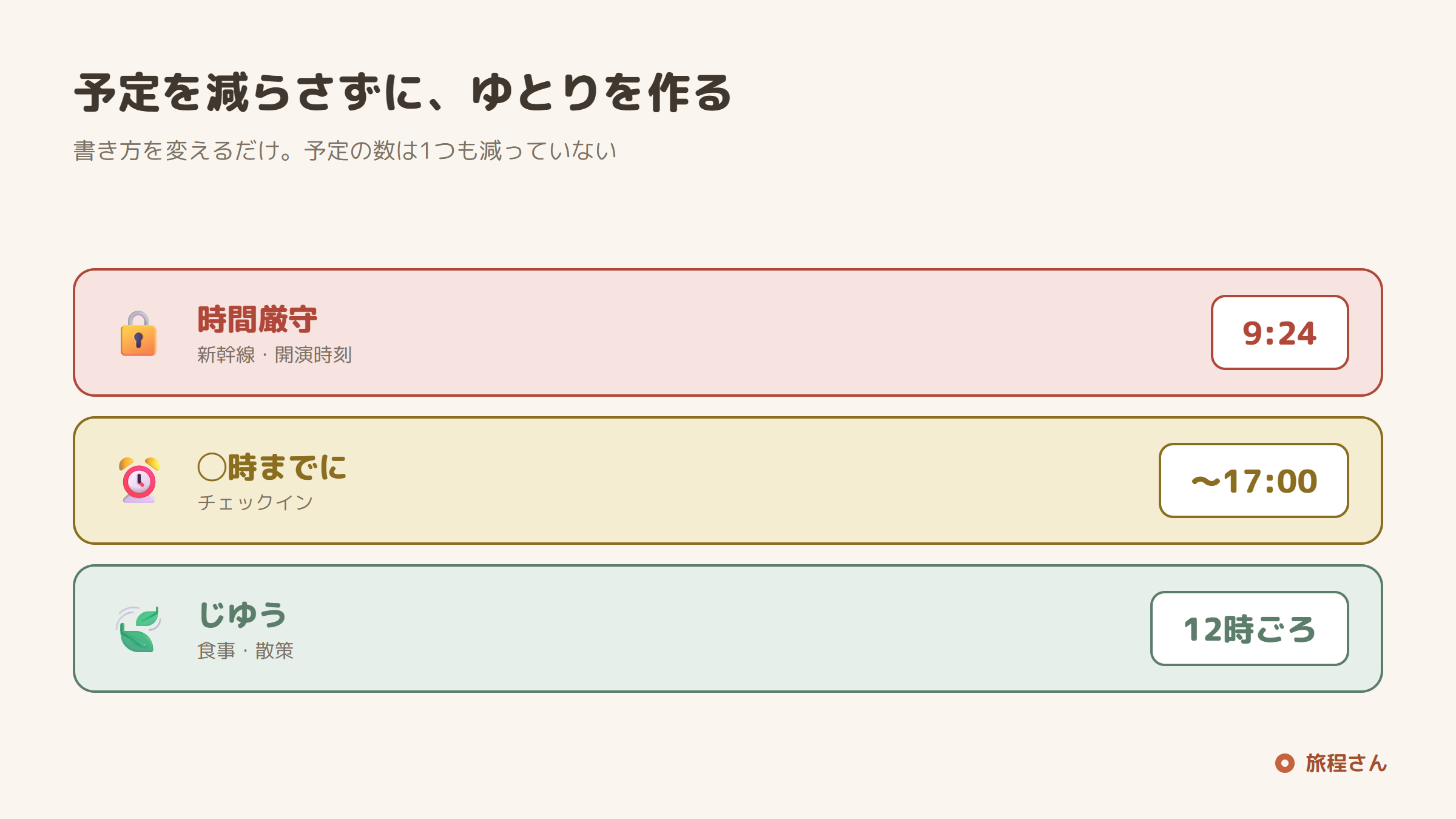Click the hollow circle glyph in ○時までに
Image resolution: width=1456 pixels, height=819 pixels.
click(212, 468)
